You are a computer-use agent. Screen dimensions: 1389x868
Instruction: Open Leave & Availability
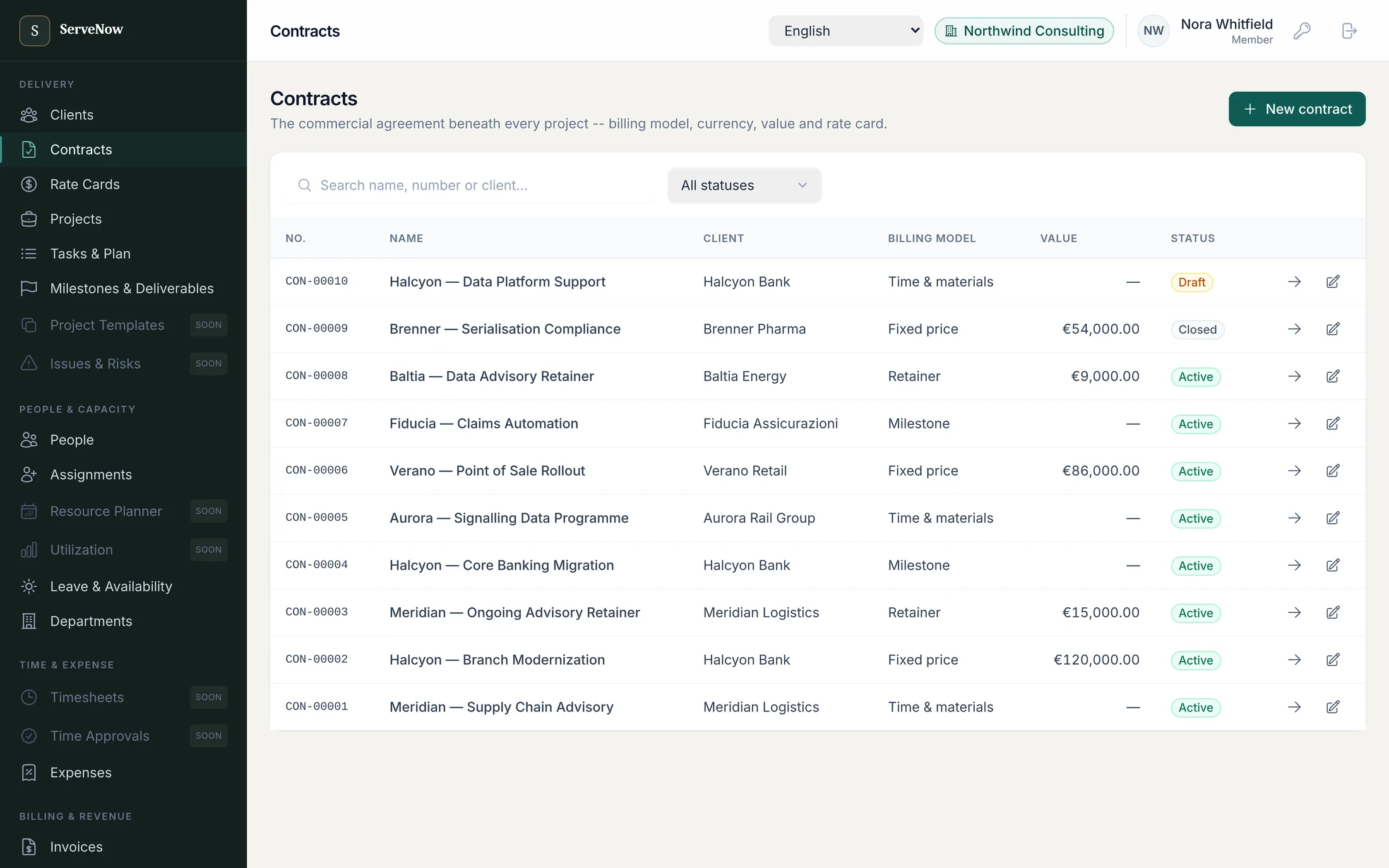(124, 586)
